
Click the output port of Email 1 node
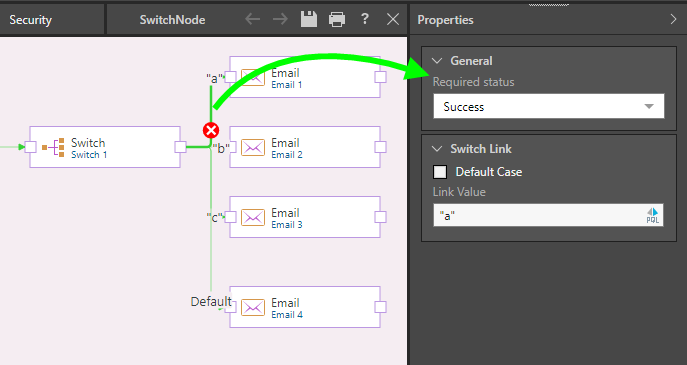380,77
